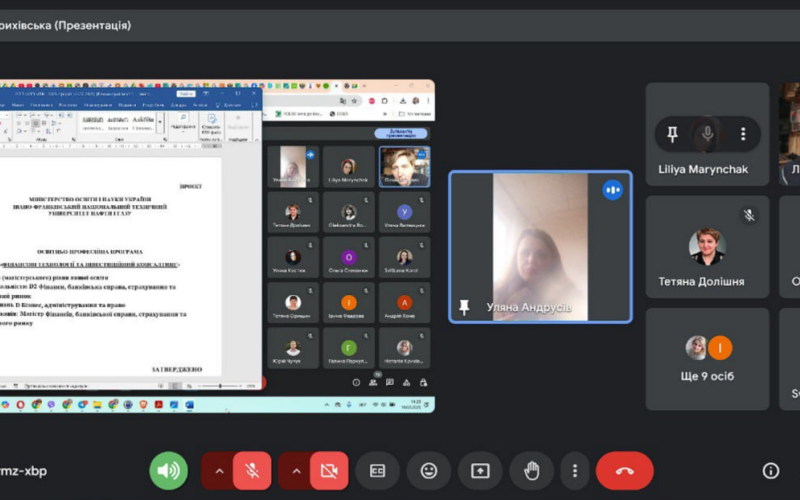The image size is (800, 500).
Task: Click the downloads icon in shared Chrome
Action: tap(403, 101)
